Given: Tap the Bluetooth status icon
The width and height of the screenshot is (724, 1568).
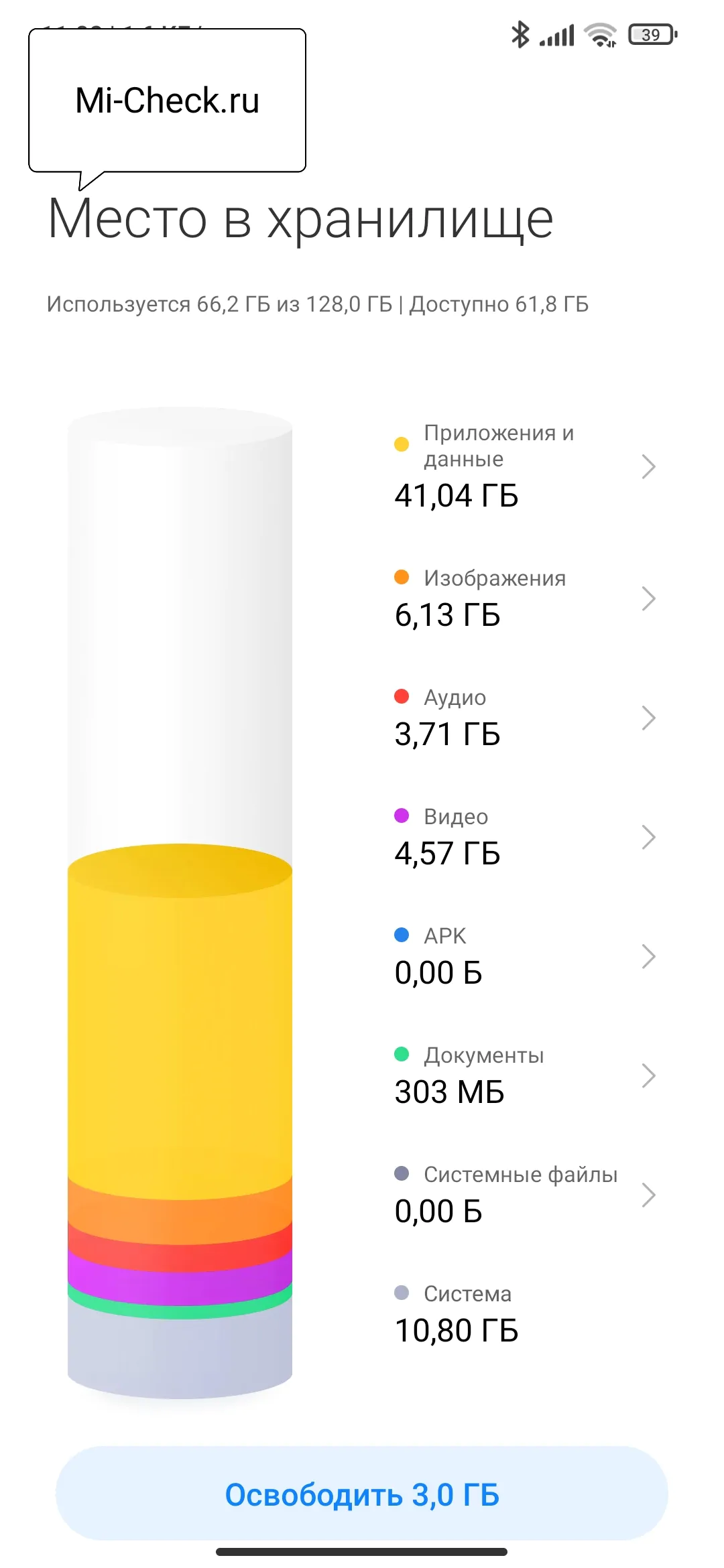Looking at the screenshot, I should (x=520, y=34).
